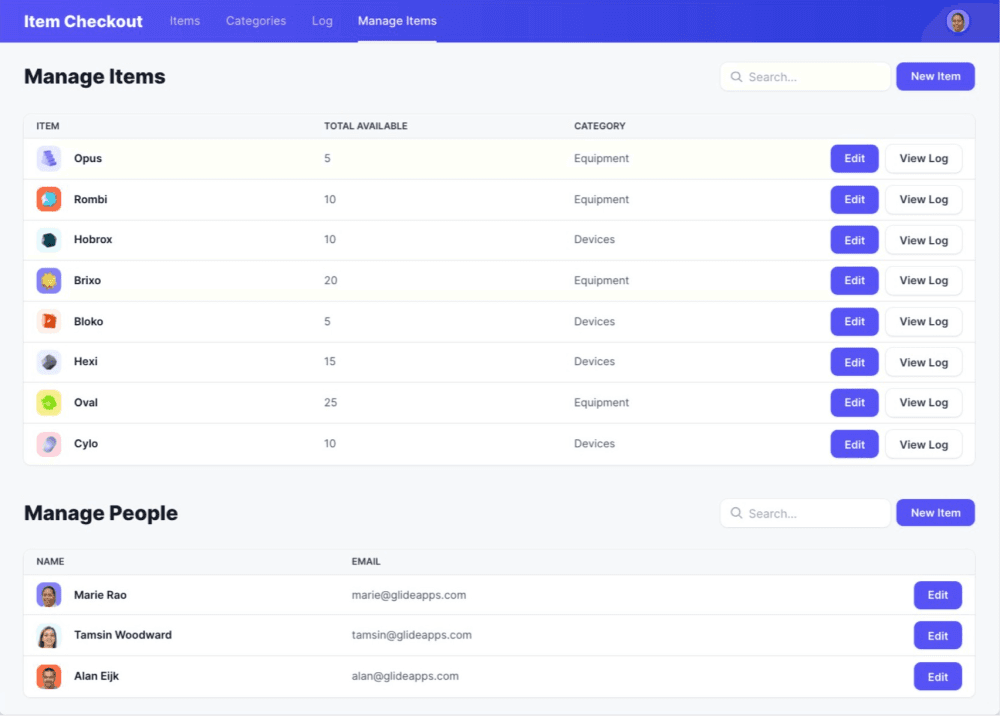Image resolution: width=1000 pixels, height=716 pixels.
Task: Go to Item Checkout home title
Action: 84,21
